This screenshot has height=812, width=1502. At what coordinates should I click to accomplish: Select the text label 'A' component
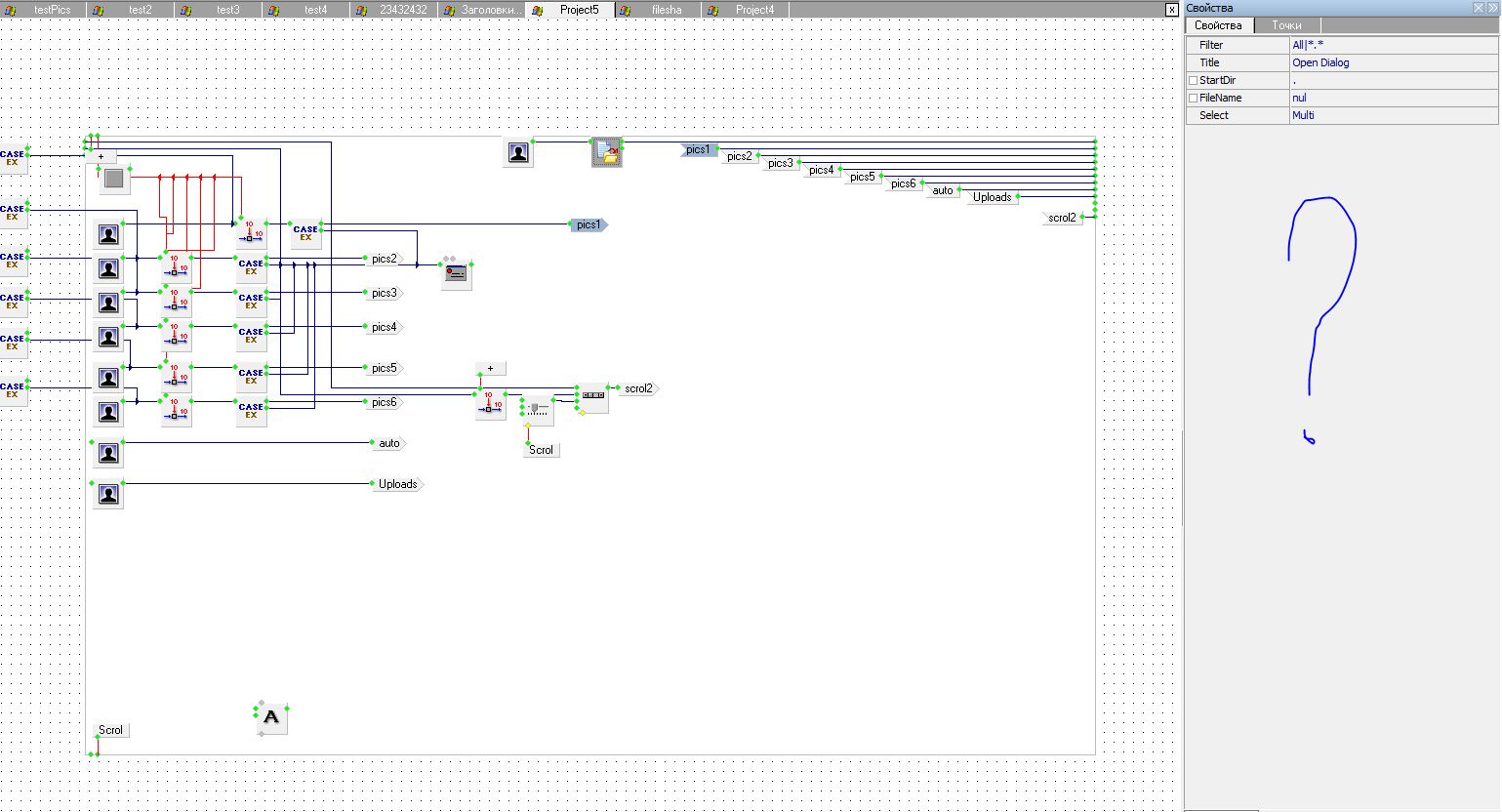click(271, 718)
